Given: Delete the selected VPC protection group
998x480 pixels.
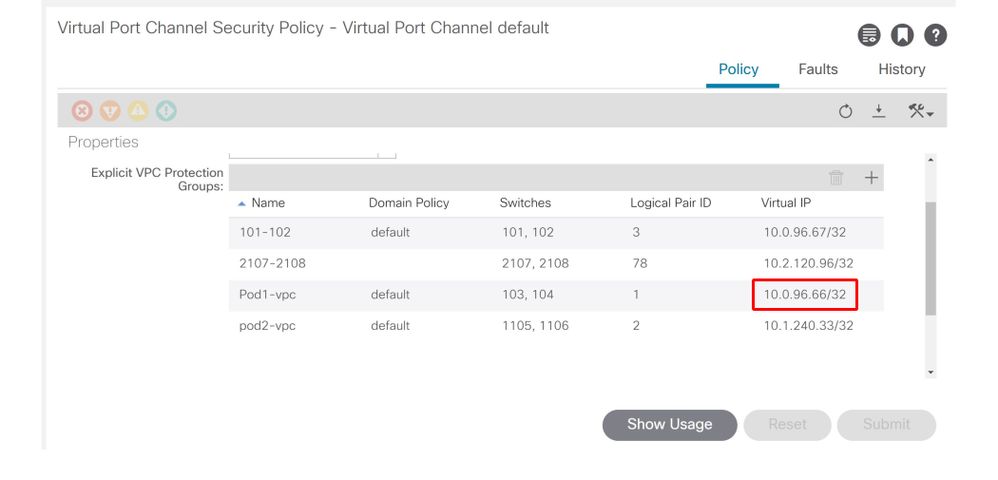Looking at the screenshot, I should (x=836, y=178).
